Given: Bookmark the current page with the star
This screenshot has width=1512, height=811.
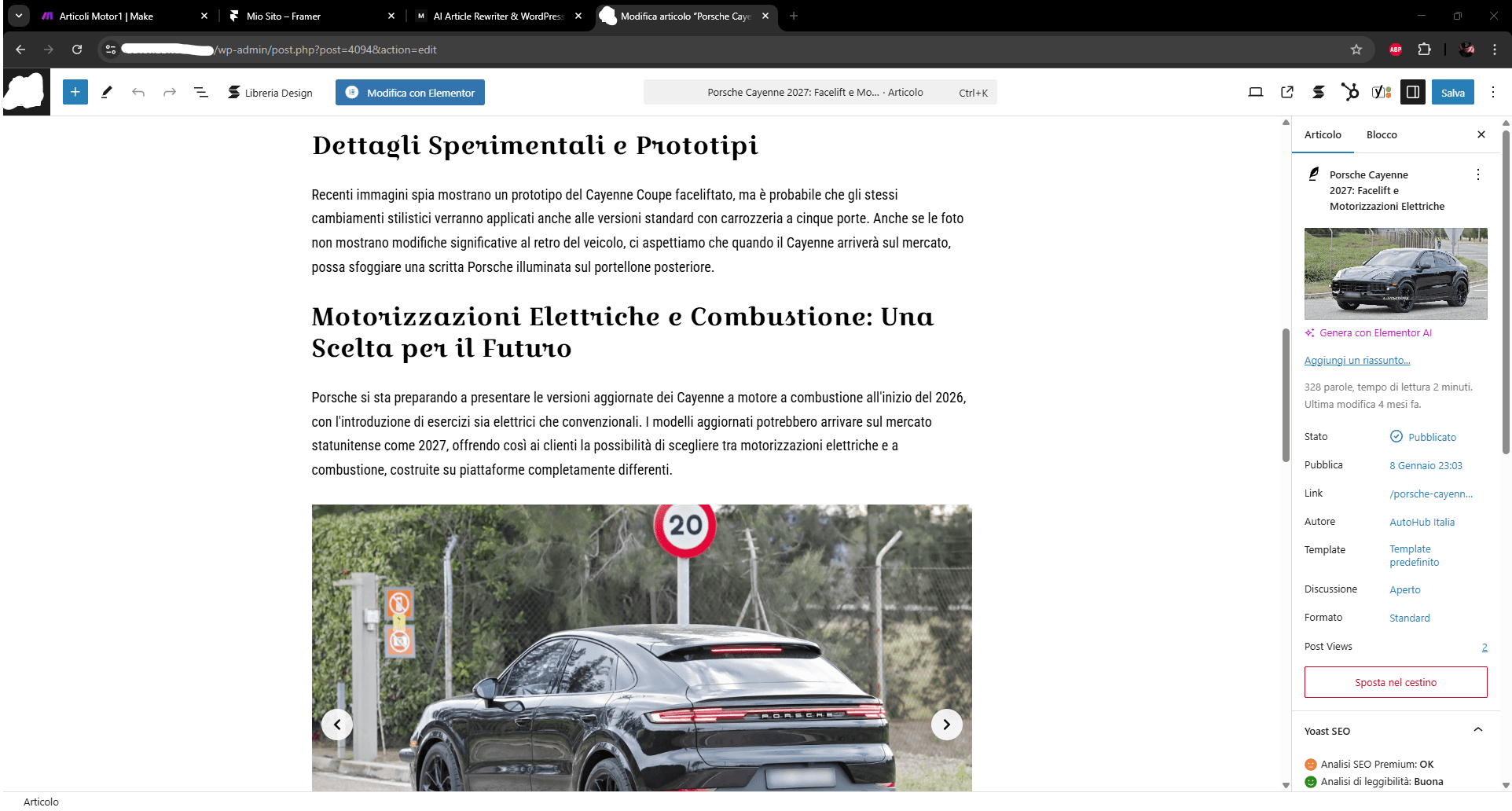Looking at the screenshot, I should click(x=1356, y=49).
